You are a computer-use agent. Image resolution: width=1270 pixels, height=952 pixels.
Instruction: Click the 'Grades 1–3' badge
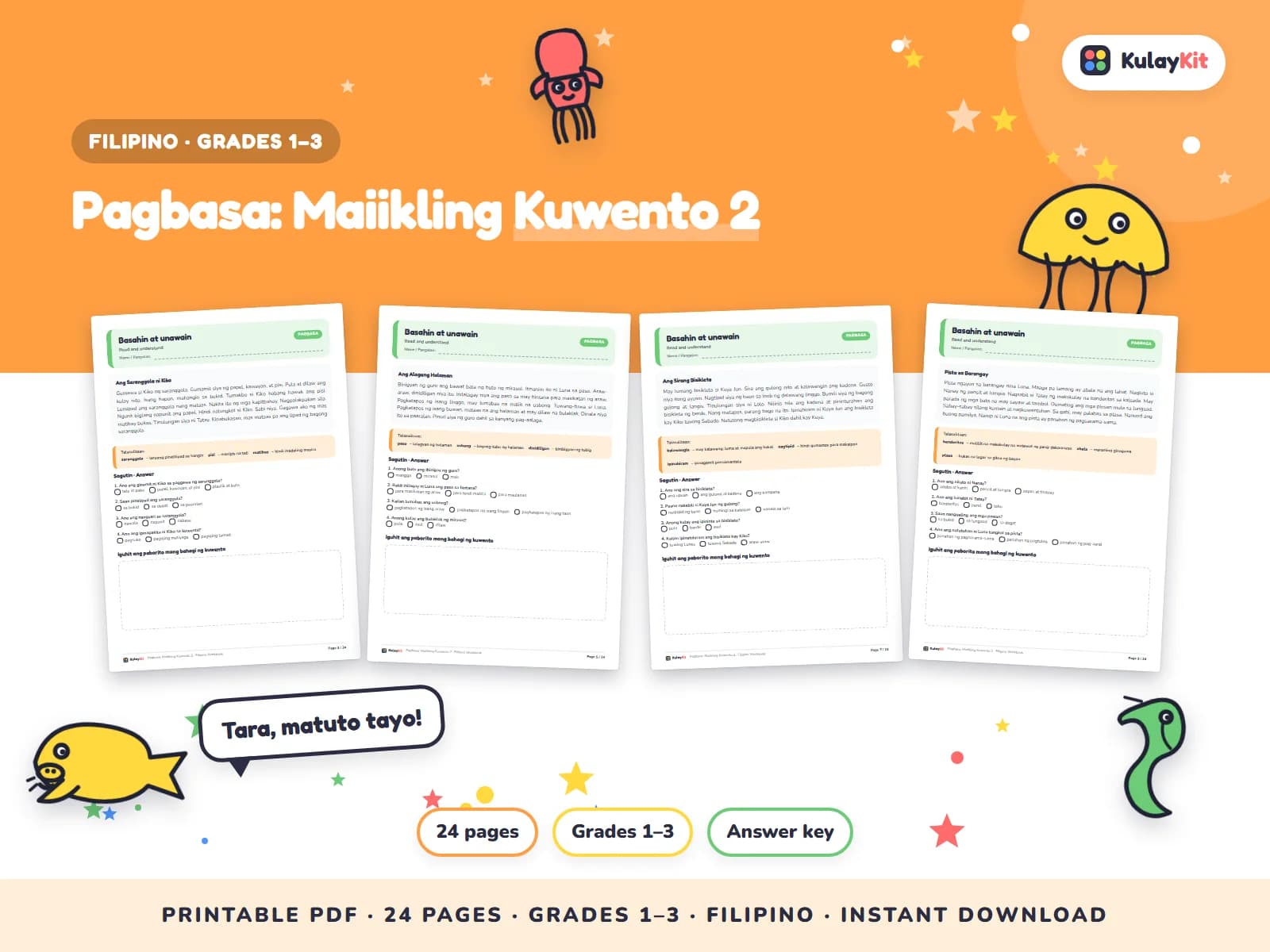point(622,831)
